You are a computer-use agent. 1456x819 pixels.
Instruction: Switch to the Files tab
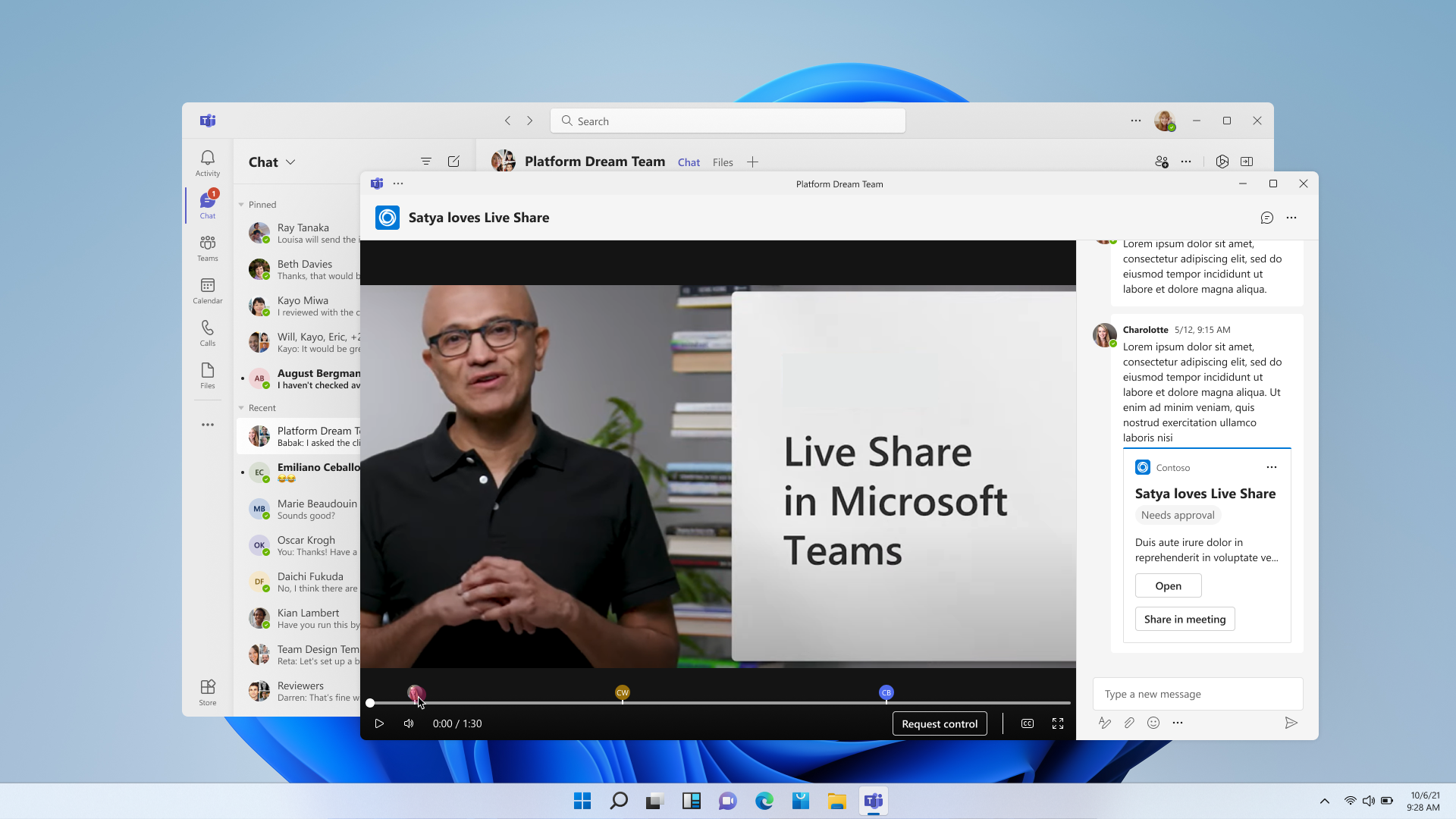coord(723,162)
